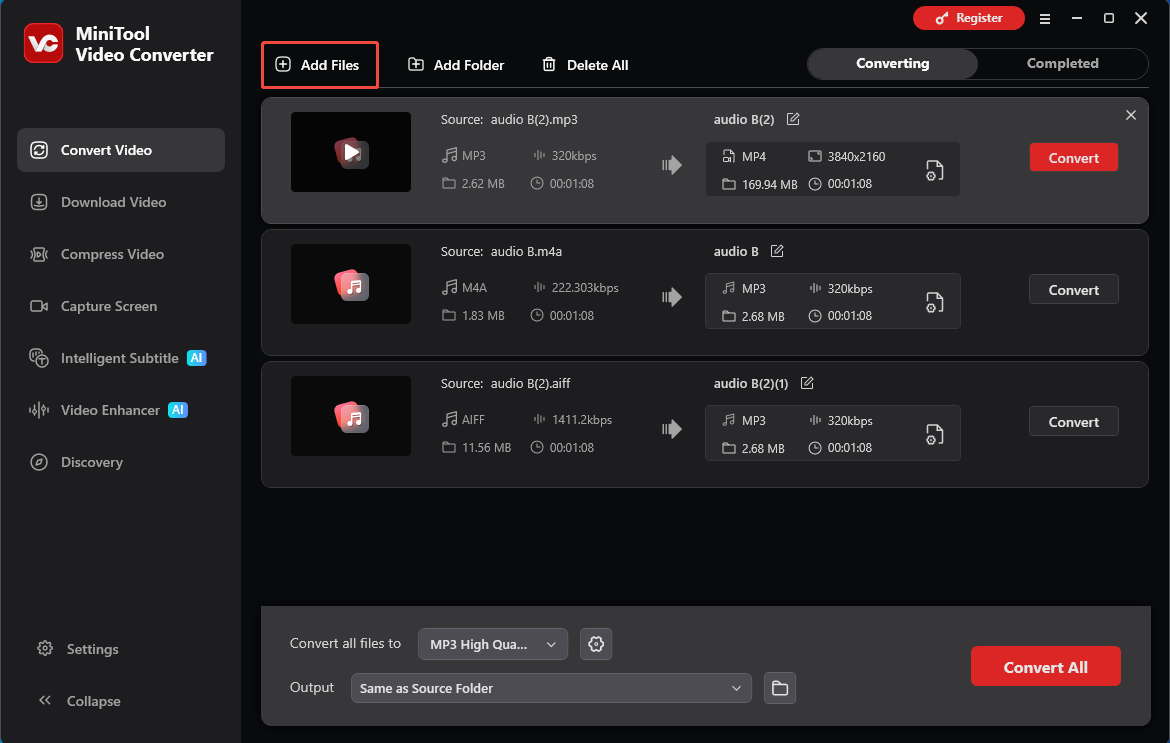The image size is (1170, 743).
Task: Click the MiniTool Video Converter logo
Action: point(43,43)
